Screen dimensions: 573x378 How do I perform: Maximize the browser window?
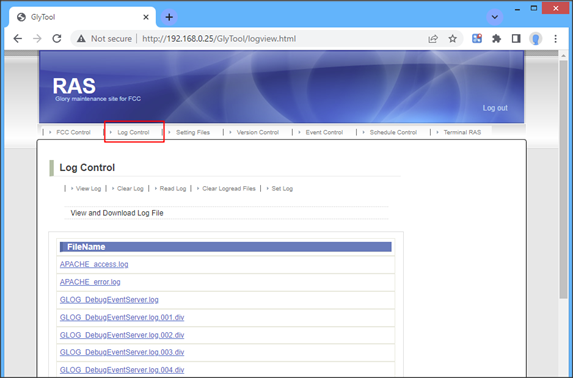click(534, 8)
